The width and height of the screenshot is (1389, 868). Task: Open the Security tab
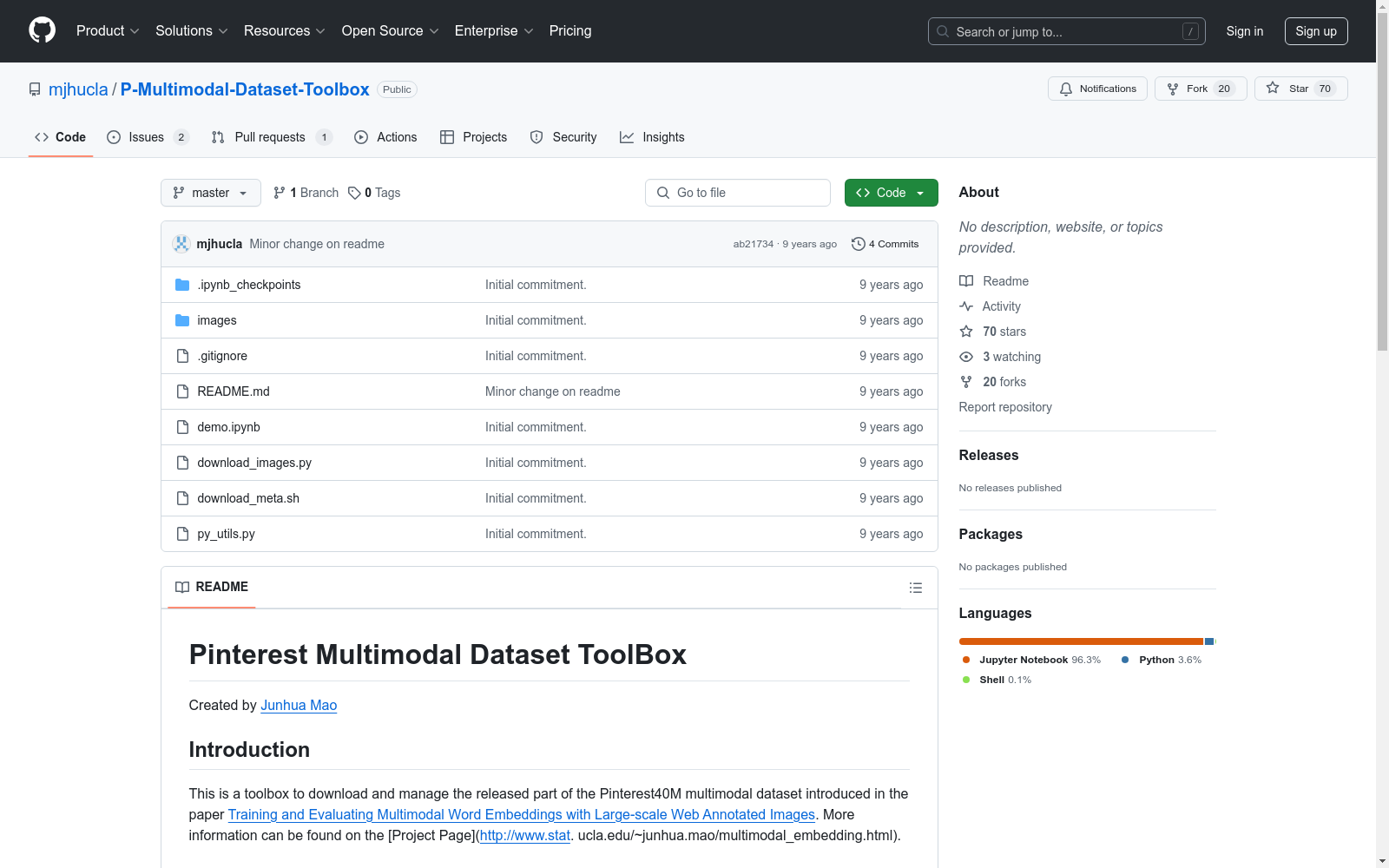(x=563, y=137)
